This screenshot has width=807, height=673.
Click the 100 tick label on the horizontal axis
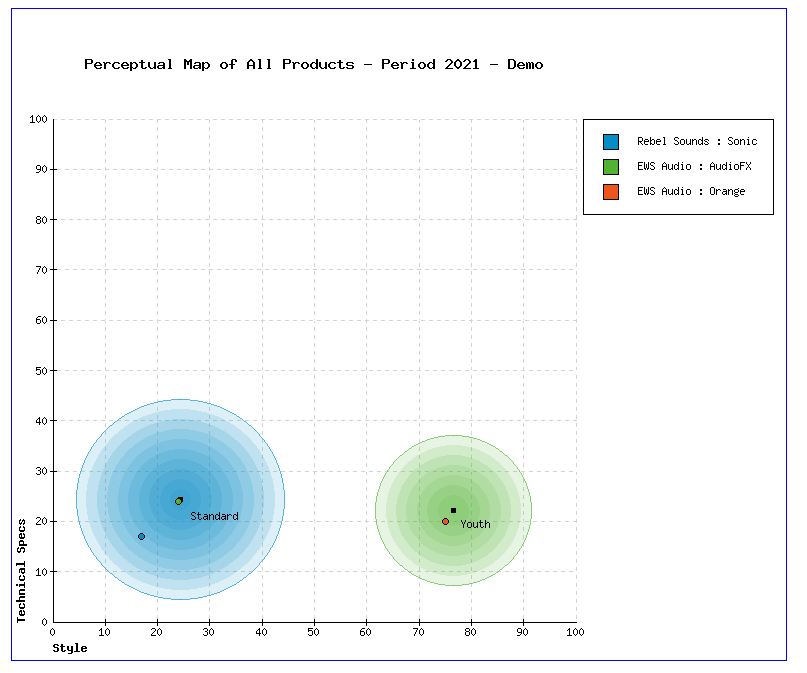[x=575, y=631]
